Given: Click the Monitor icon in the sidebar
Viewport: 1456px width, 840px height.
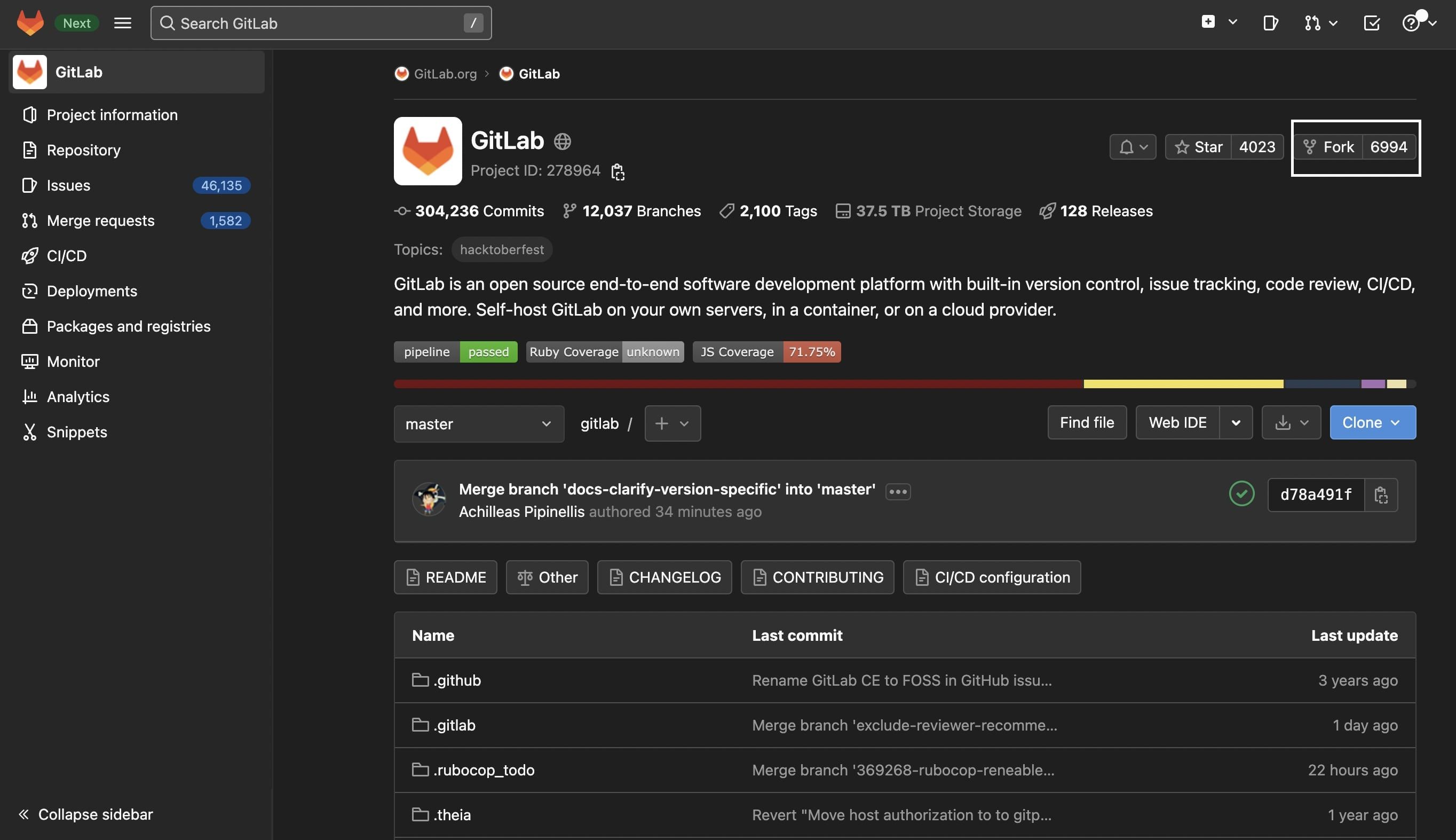Looking at the screenshot, I should [29, 362].
